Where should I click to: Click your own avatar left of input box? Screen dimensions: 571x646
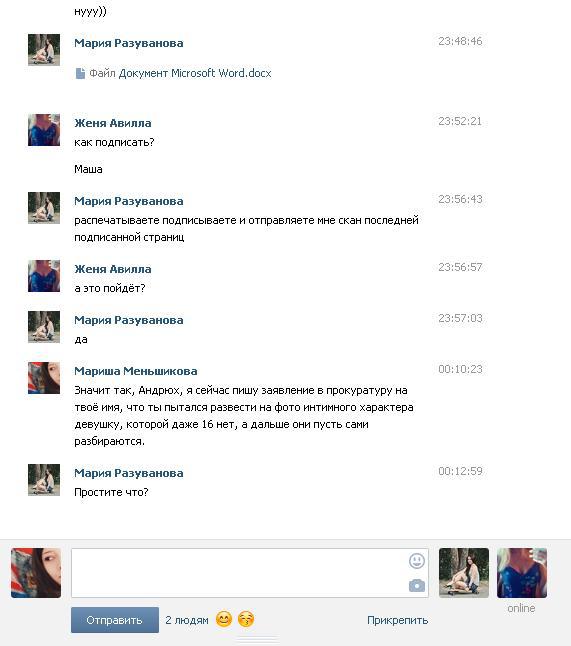tap(36, 573)
